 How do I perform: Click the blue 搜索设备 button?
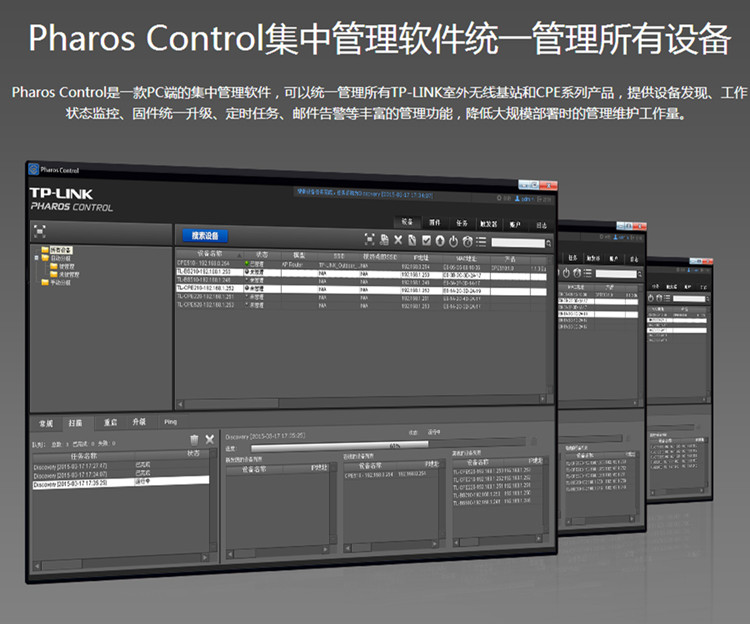tap(204, 236)
